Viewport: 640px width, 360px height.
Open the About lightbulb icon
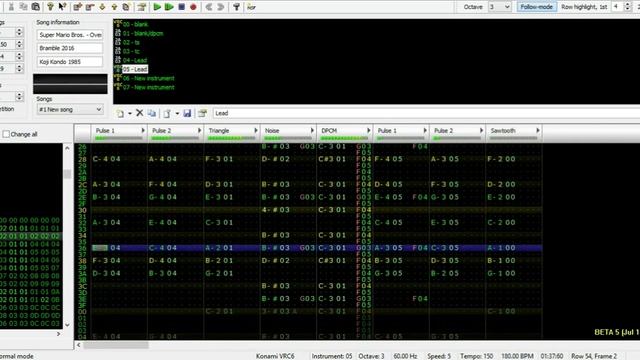pos(50,7)
